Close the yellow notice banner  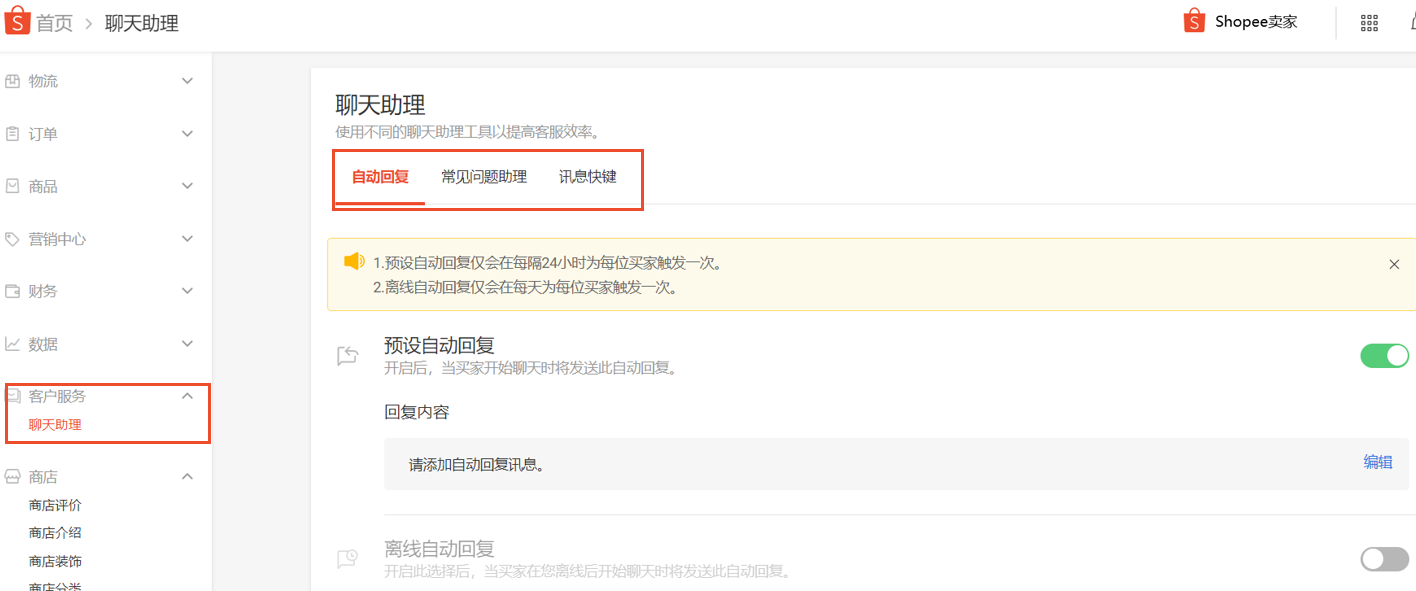coord(1394,264)
